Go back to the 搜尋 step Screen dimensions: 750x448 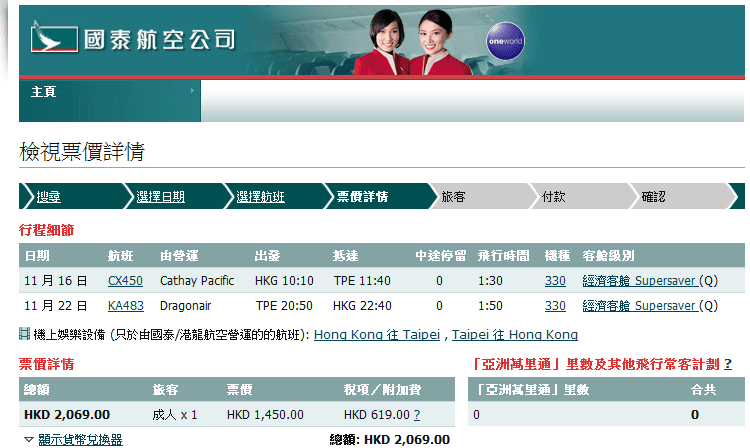[48, 197]
